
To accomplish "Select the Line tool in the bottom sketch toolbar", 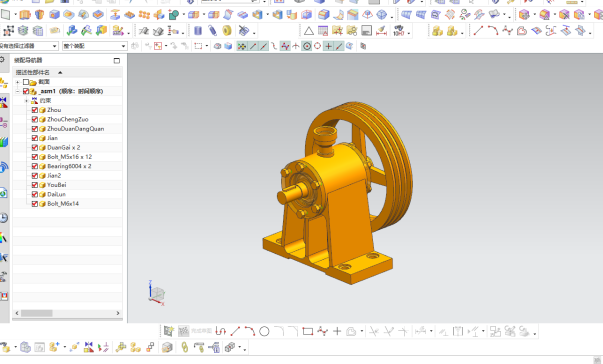I will click(235, 331).
